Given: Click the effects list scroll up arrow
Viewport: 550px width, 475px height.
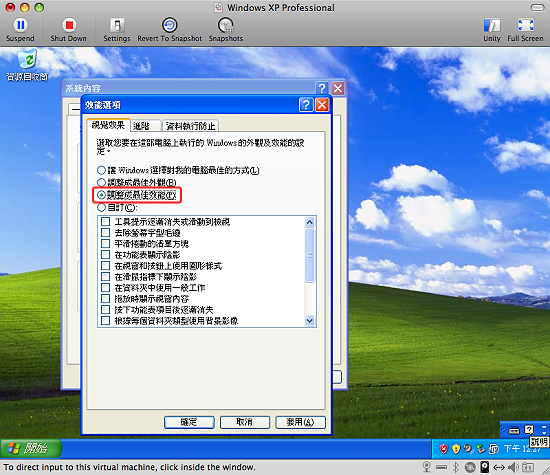Looking at the screenshot, I should 310,222.
